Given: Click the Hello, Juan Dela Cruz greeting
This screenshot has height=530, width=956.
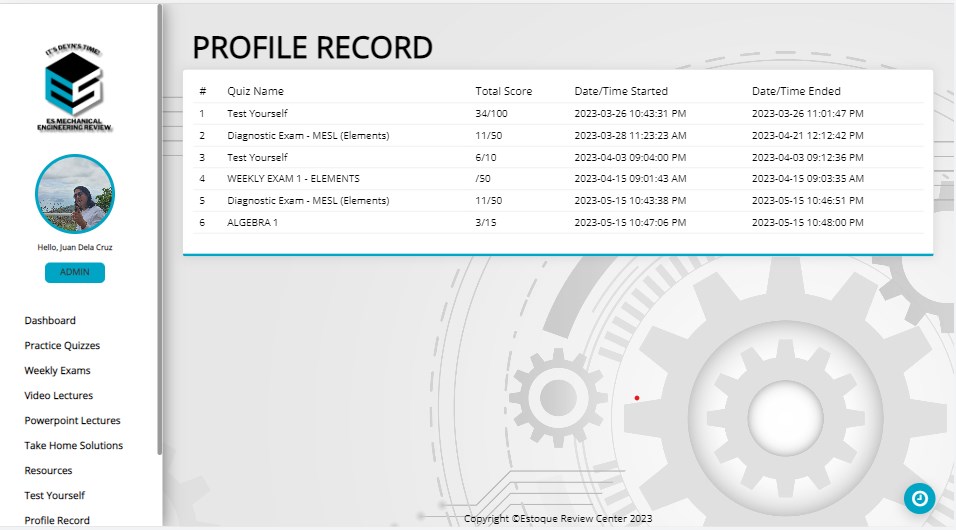Looking at the screenshot, I should [x=75, y=247].
